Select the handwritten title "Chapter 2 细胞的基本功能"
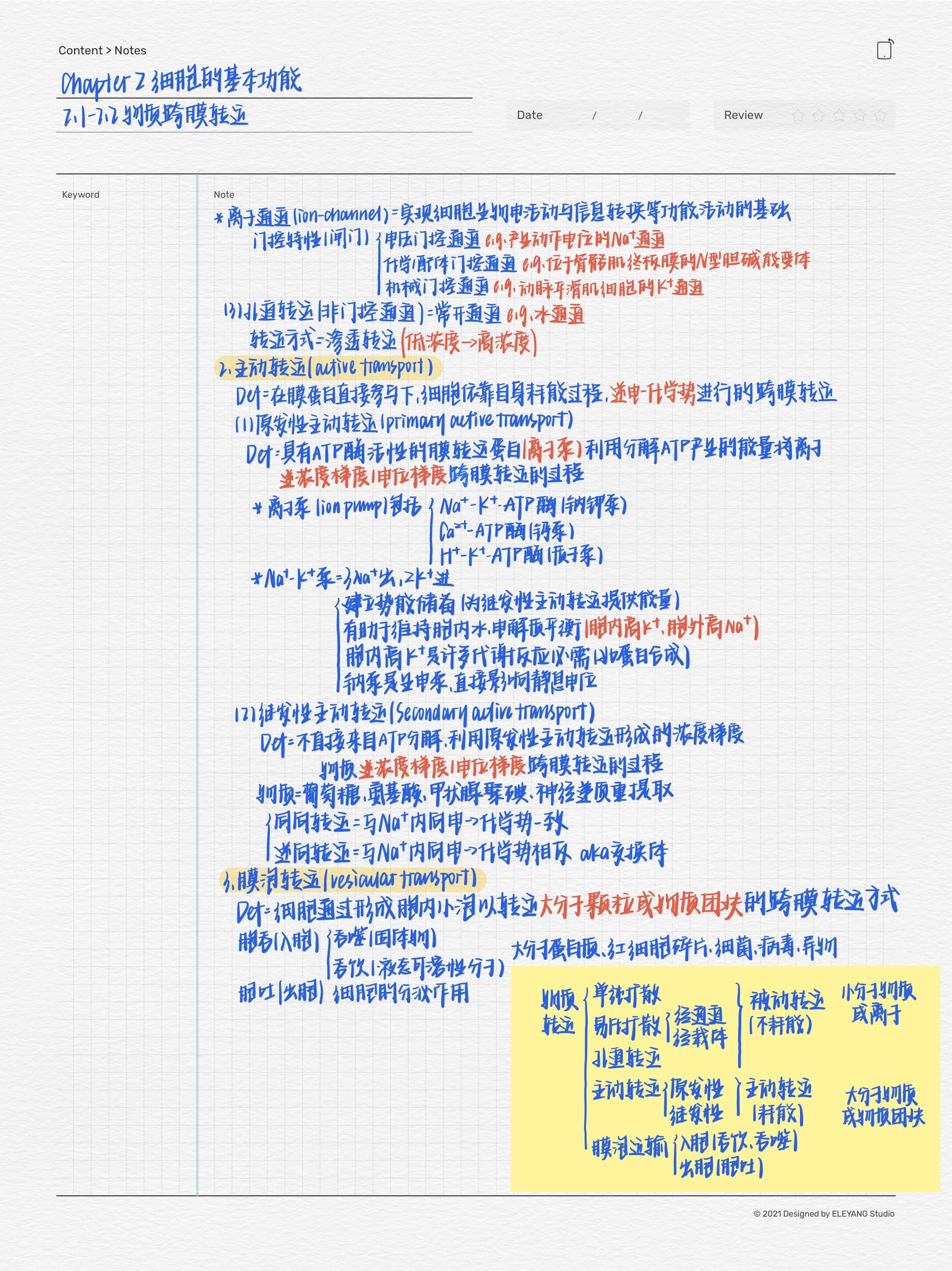 coord(181,80)
